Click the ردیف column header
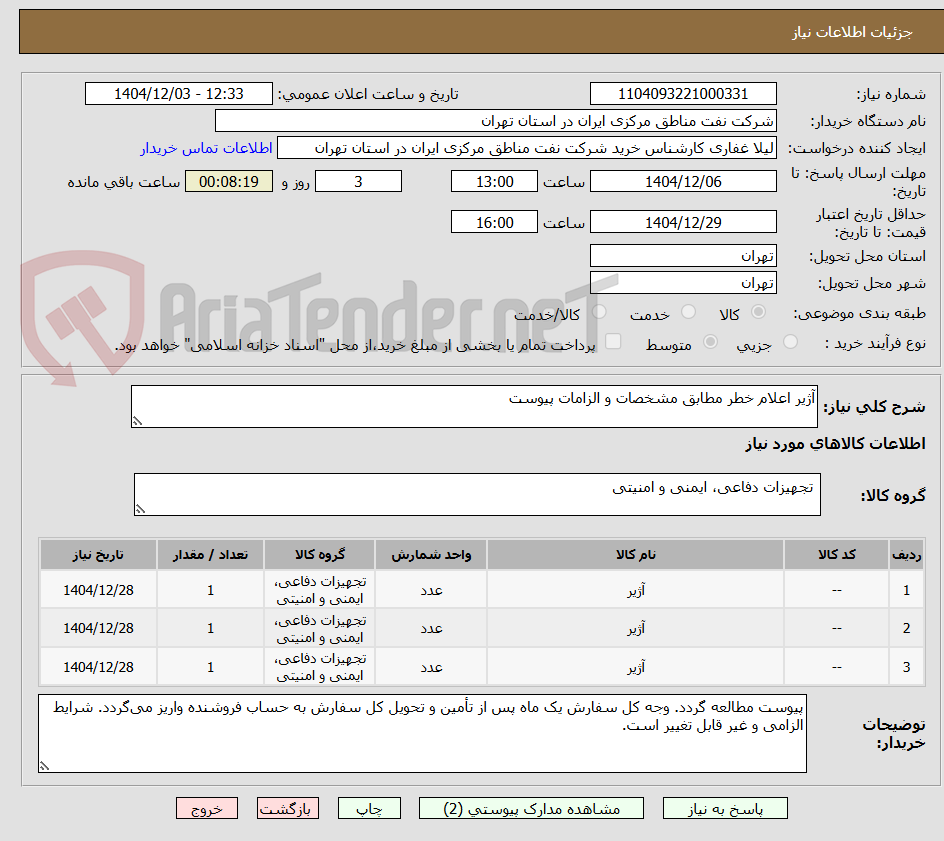 907,554
